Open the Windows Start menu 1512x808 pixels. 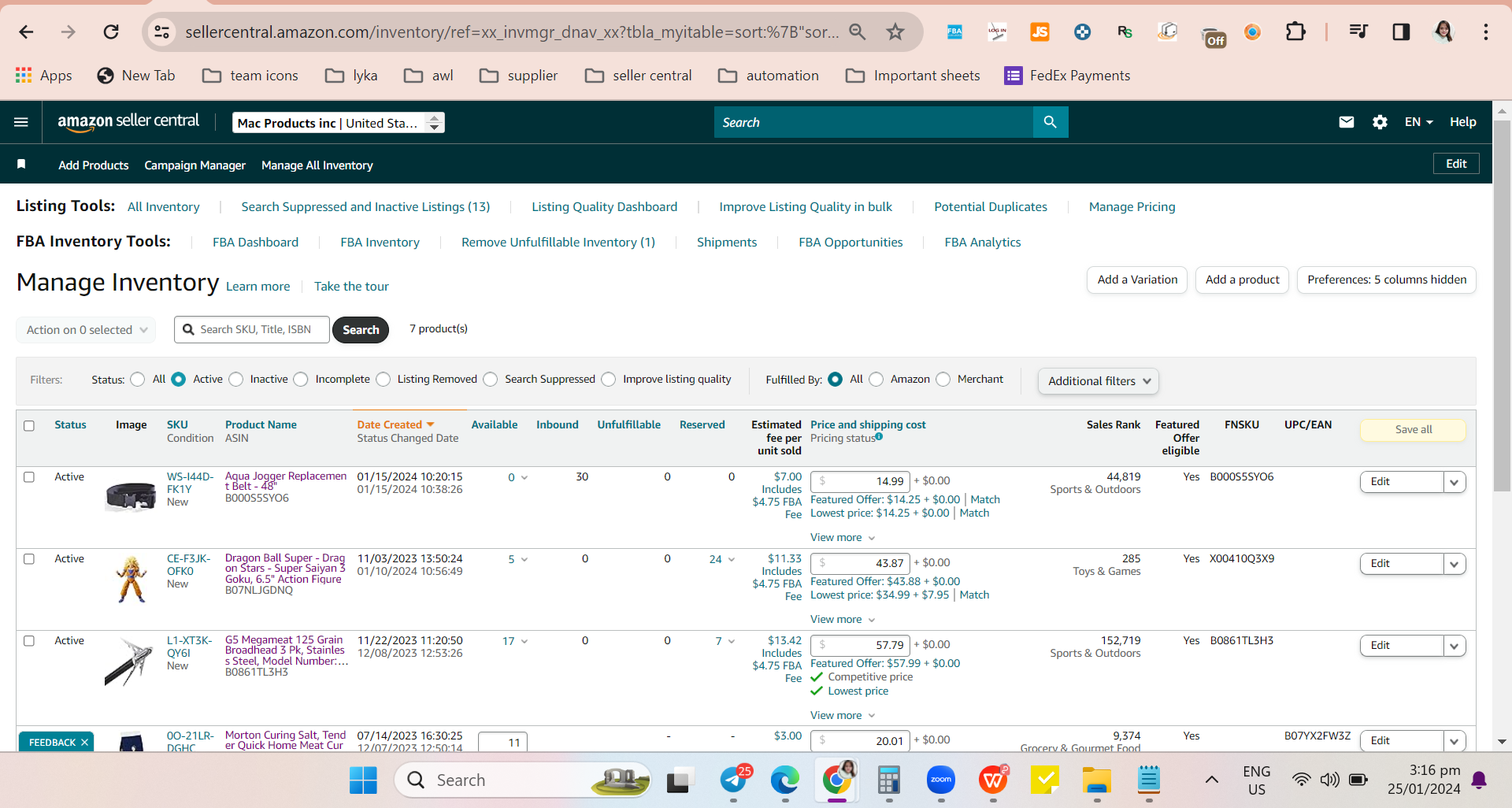(363, 780)
